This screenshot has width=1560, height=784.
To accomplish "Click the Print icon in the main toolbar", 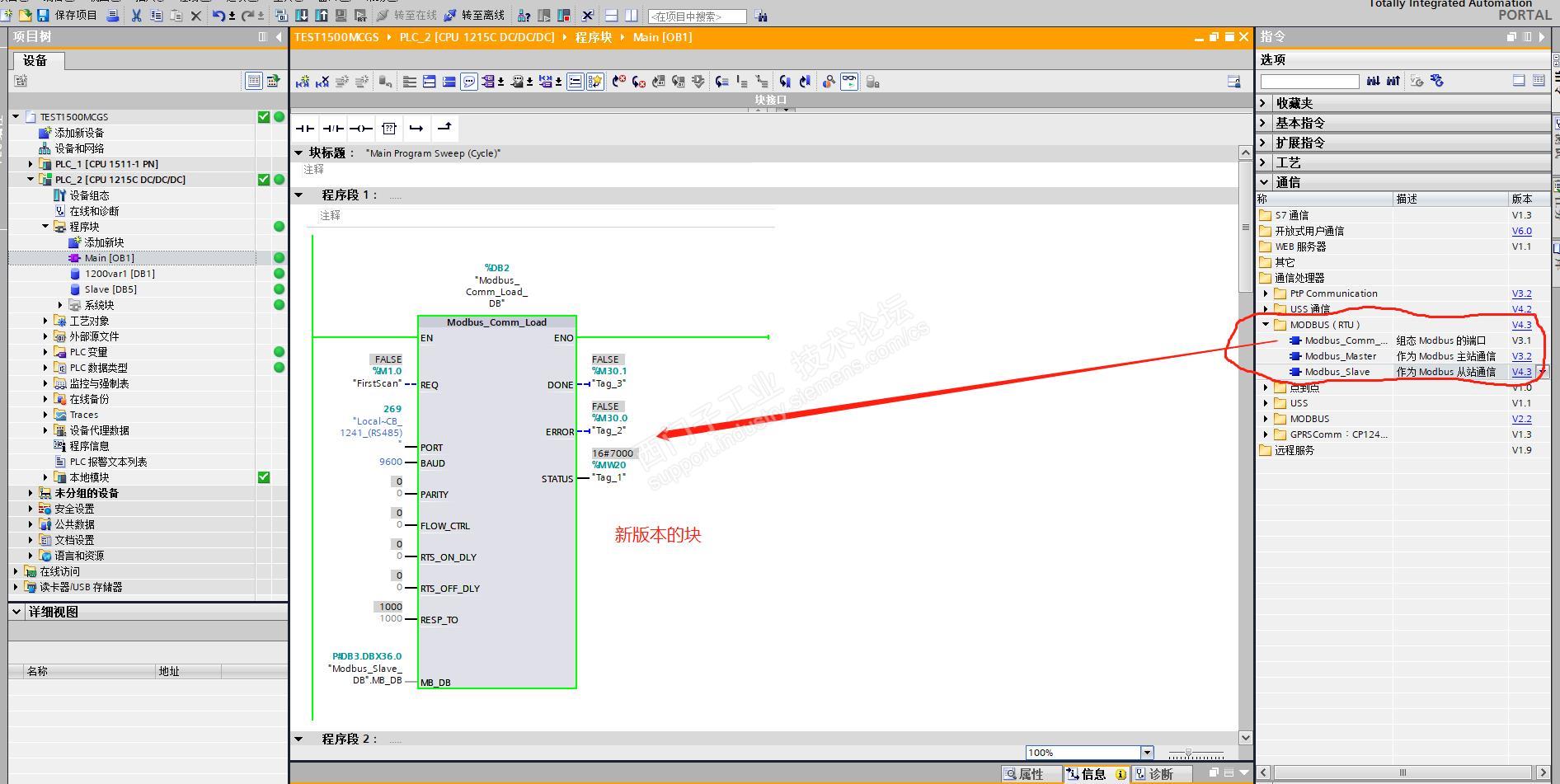I will 113,15.
